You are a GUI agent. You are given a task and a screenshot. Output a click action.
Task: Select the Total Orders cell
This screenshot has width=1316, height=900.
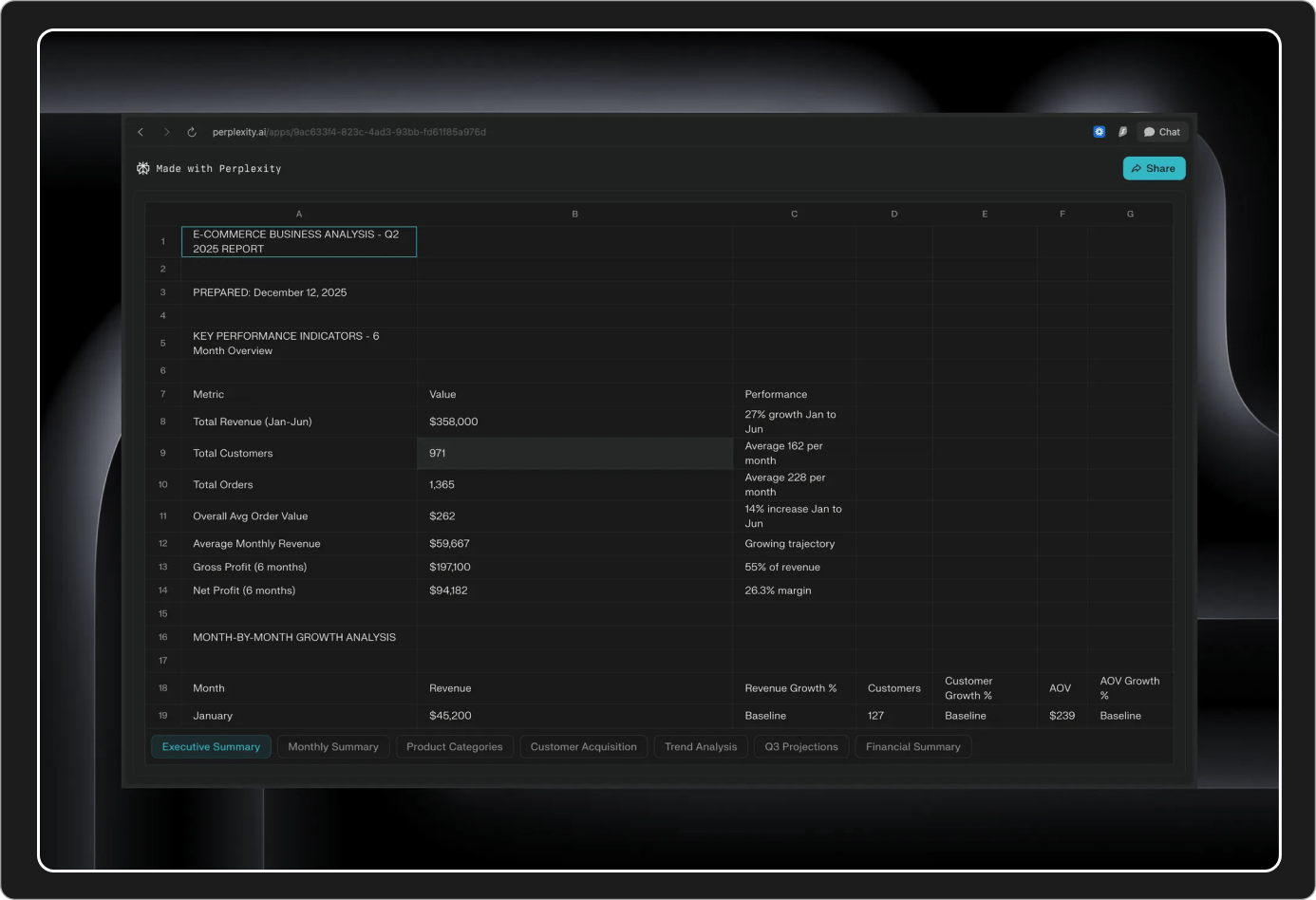coord(299,484)
